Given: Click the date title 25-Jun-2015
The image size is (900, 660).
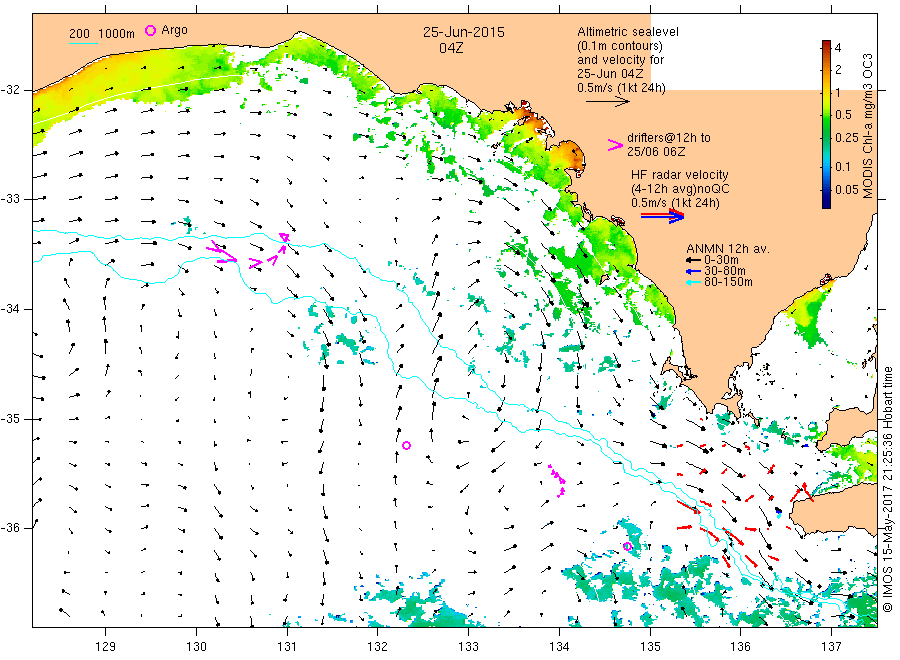Looking at the screenshot, I should [x=464, y=32].
